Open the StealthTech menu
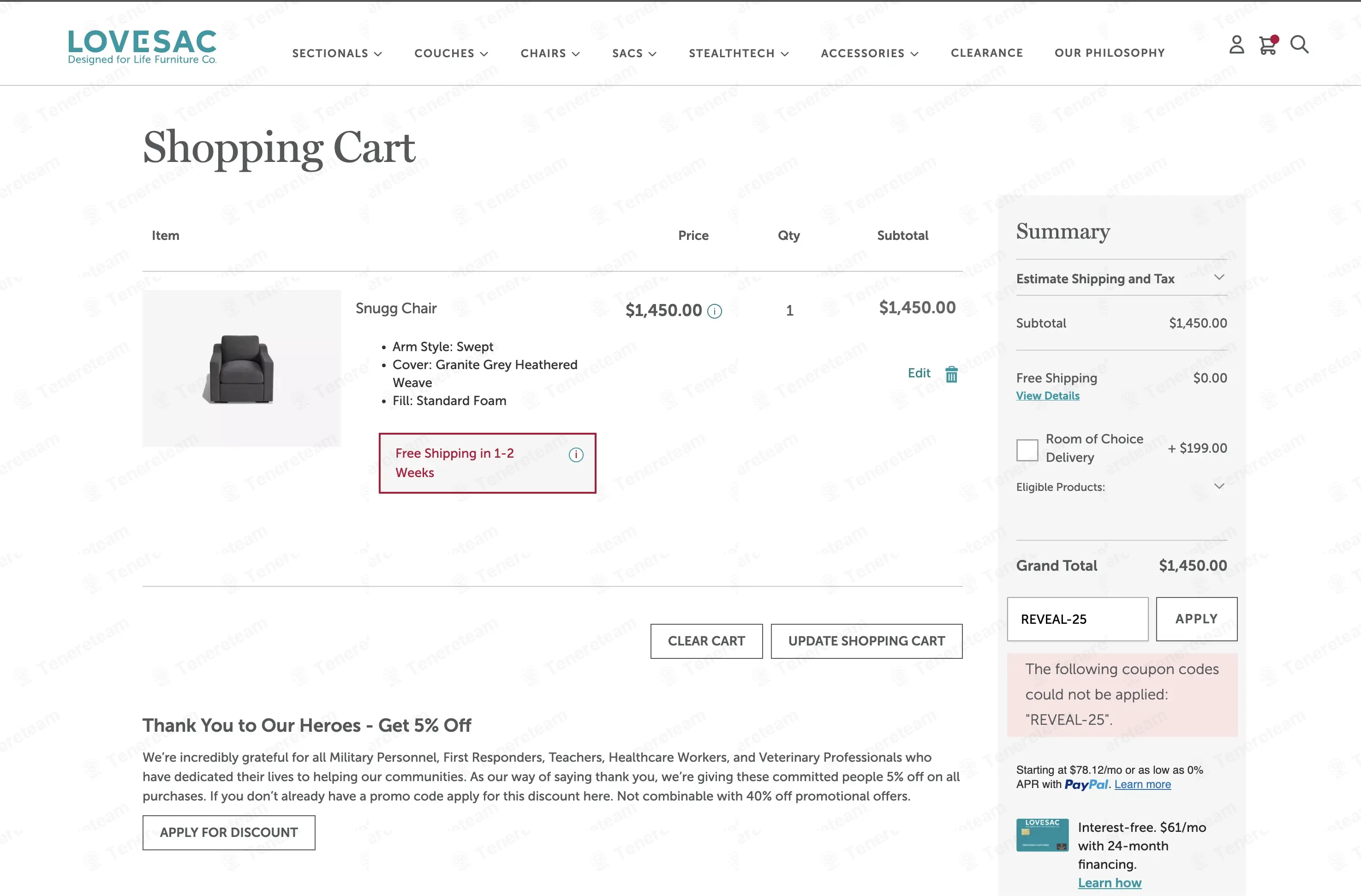 click(738, 53)
